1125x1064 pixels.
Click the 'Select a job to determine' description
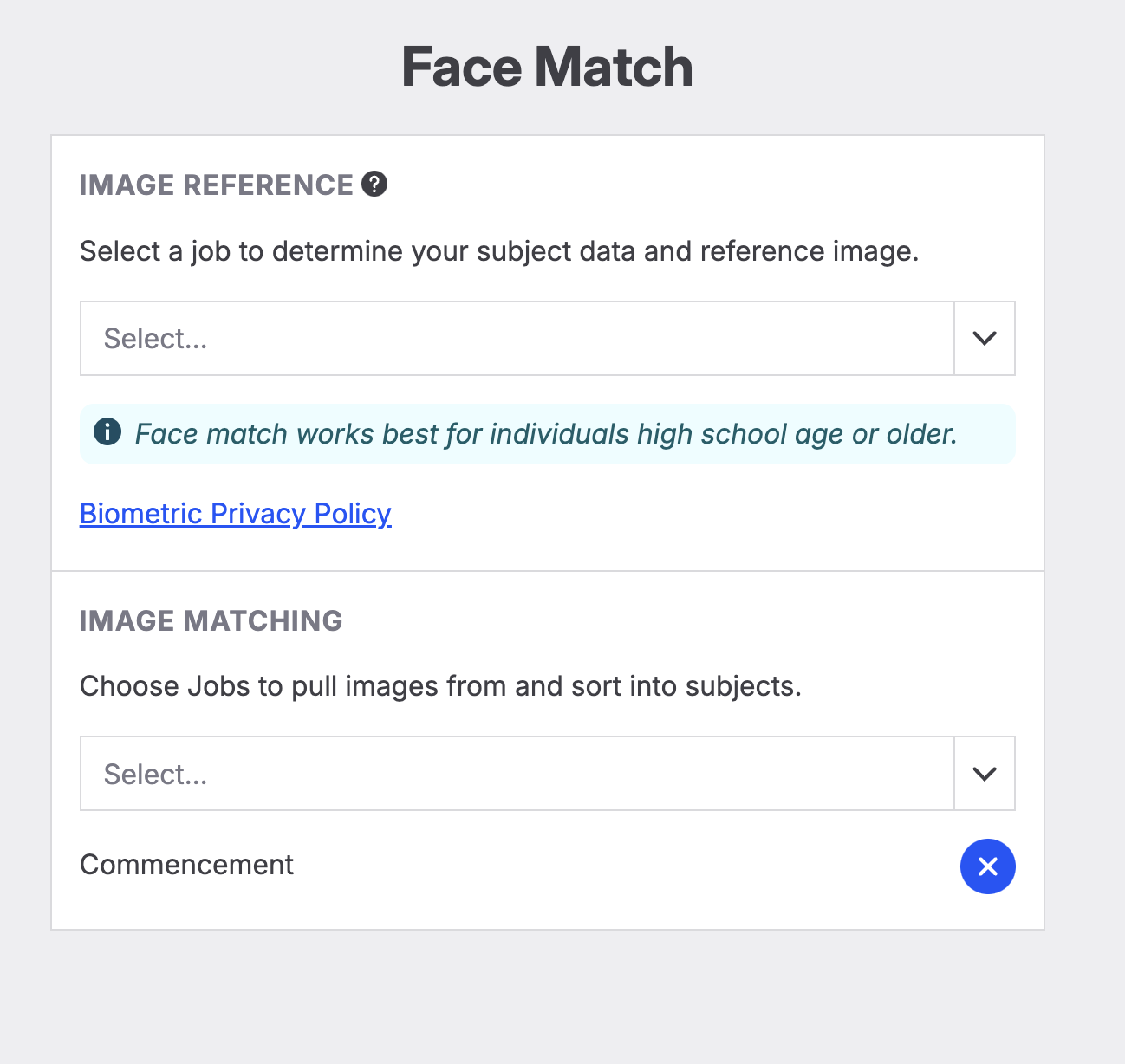pos(498,251)
